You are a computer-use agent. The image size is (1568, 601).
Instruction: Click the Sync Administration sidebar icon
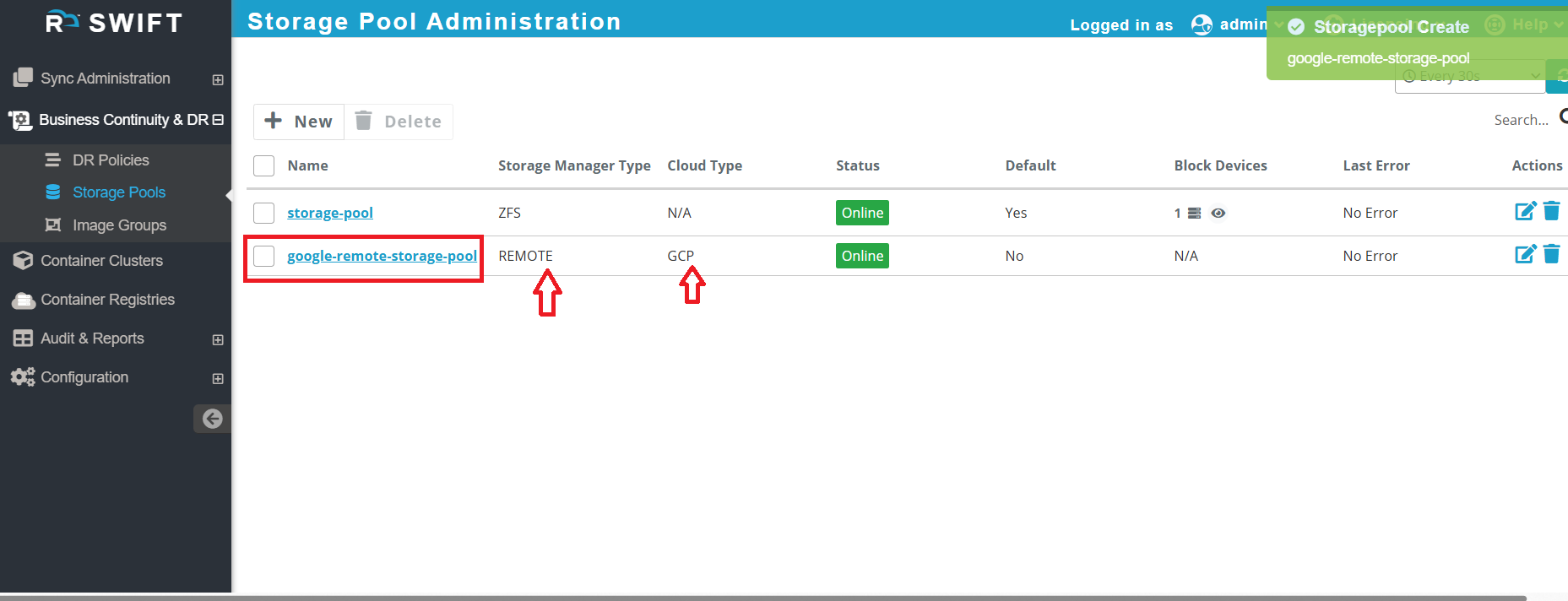point(23,78)
